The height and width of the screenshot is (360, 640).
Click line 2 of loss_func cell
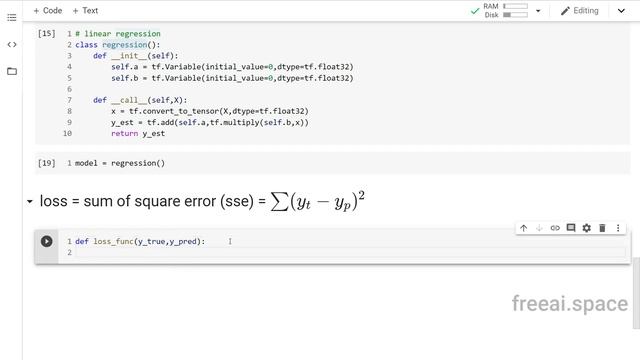pyautogui.click(x=350, y=253)
